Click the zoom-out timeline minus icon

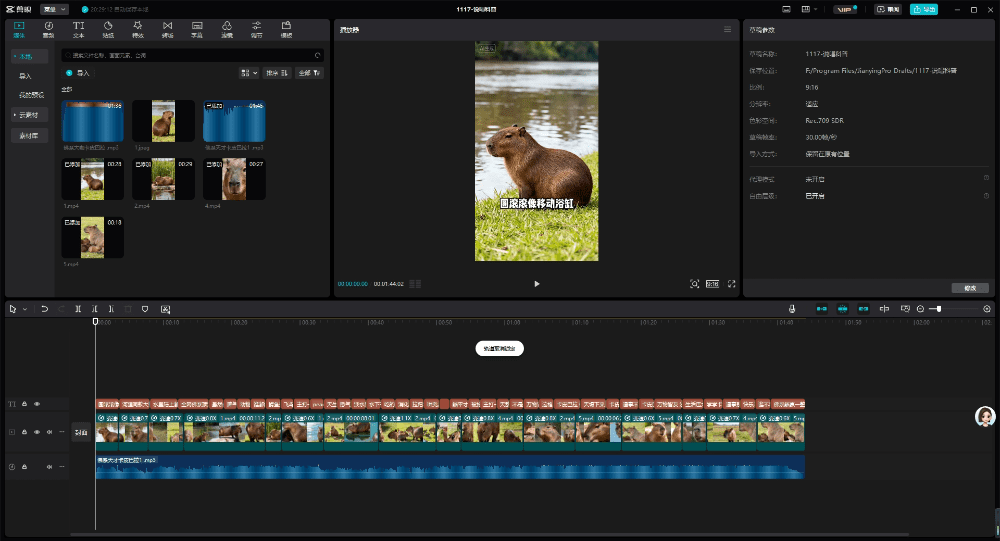920,309
